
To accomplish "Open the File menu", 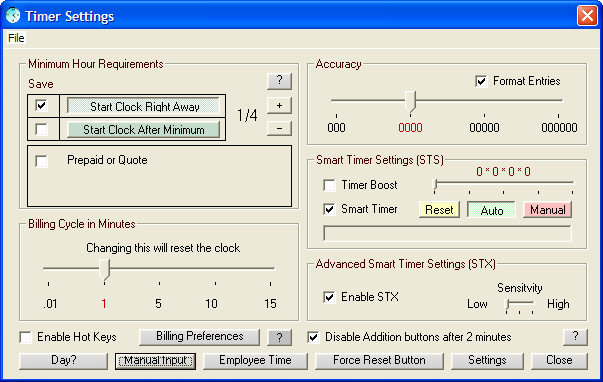I will [16, 38].
